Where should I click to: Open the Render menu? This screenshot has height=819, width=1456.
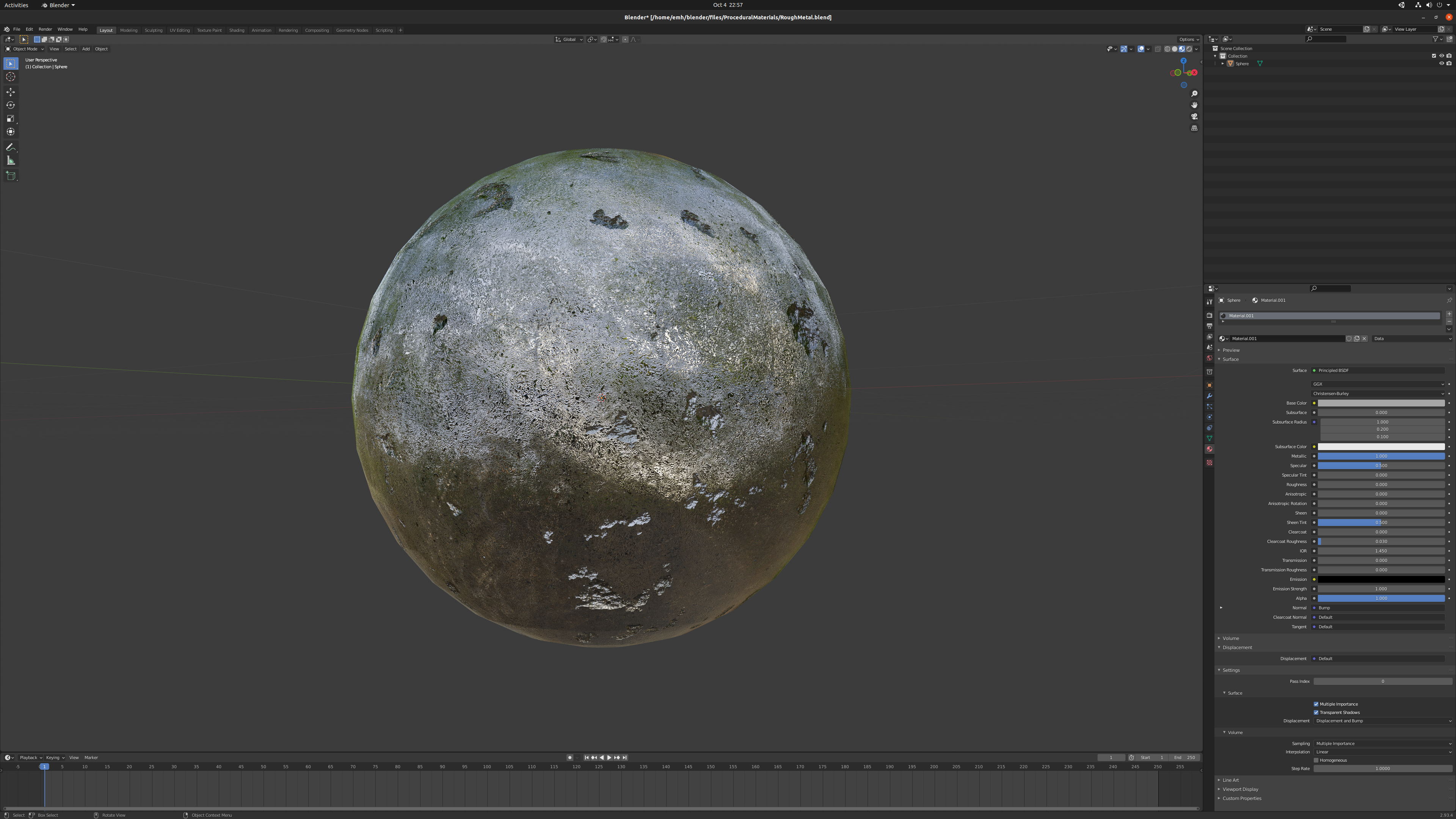pyautogui.click(x=45, y=30)
